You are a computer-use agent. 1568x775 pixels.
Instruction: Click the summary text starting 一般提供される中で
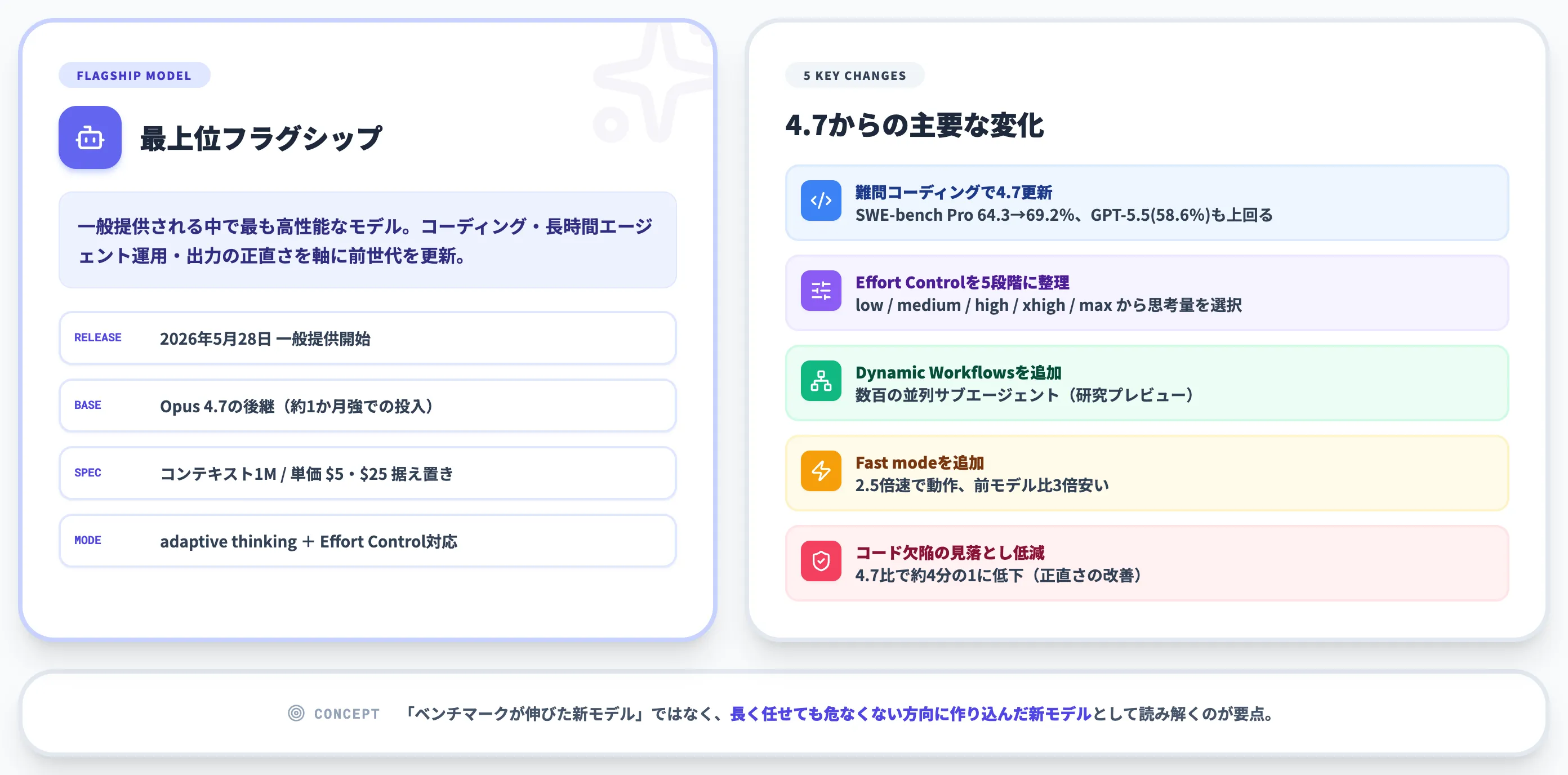[x=365, y=240]
